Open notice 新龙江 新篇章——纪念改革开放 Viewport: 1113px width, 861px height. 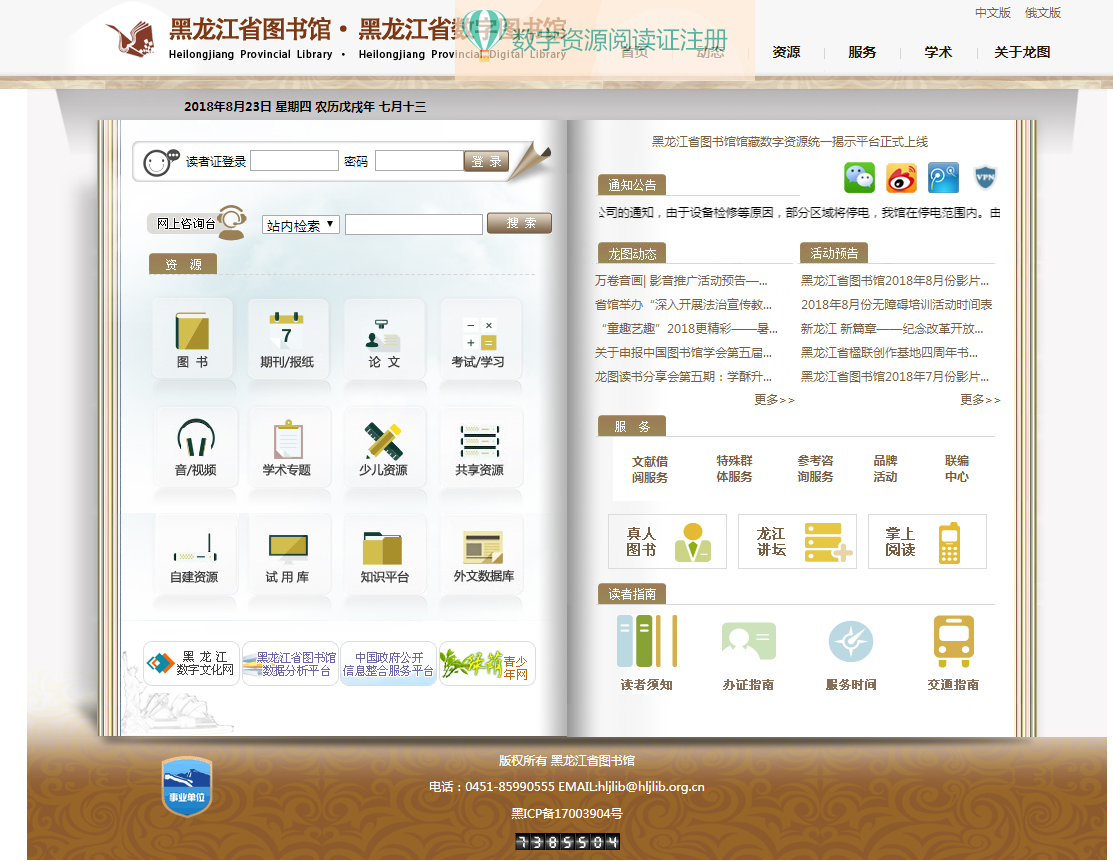[x=892, y=329]
